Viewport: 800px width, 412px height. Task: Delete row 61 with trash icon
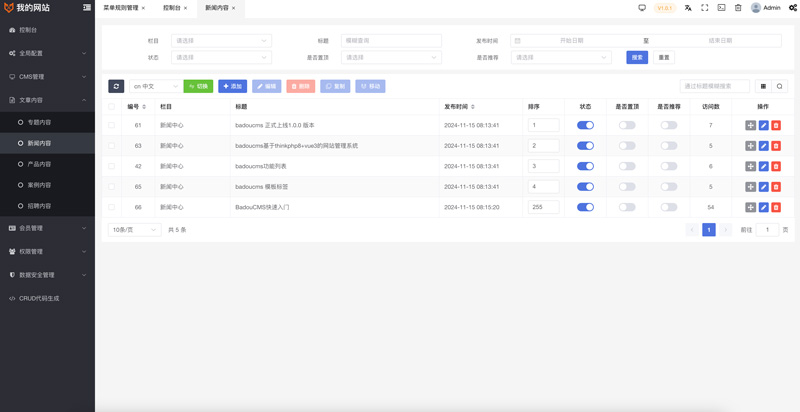coord(776,125)
